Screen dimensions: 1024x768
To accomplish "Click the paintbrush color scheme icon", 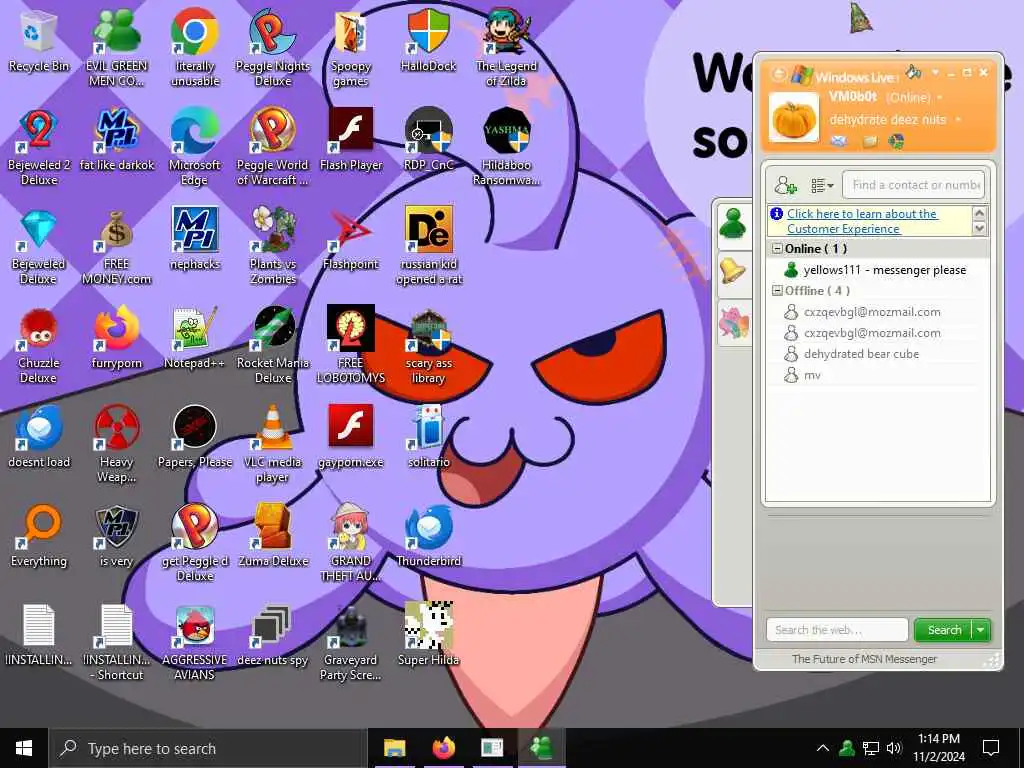I will [913, 71].
